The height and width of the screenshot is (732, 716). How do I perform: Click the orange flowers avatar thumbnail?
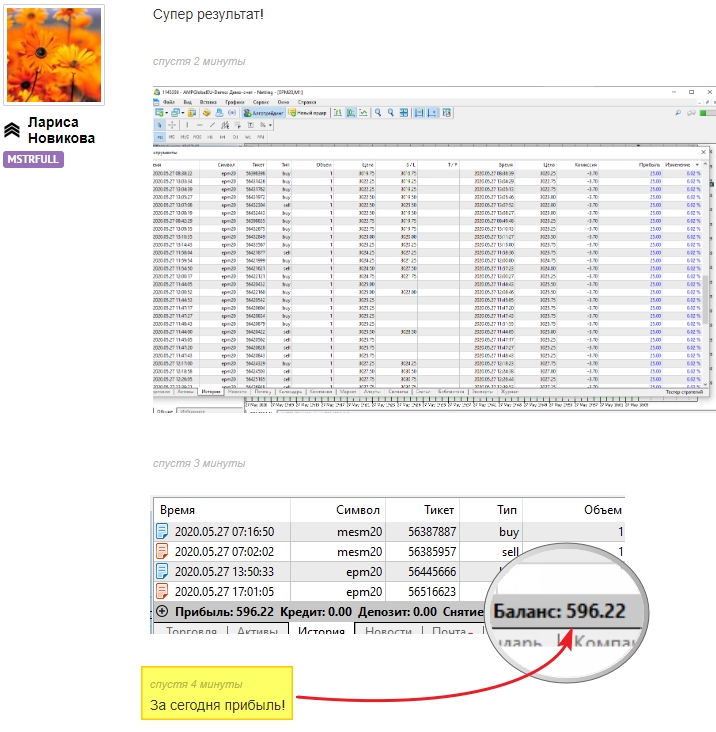[x=54, y=55]
